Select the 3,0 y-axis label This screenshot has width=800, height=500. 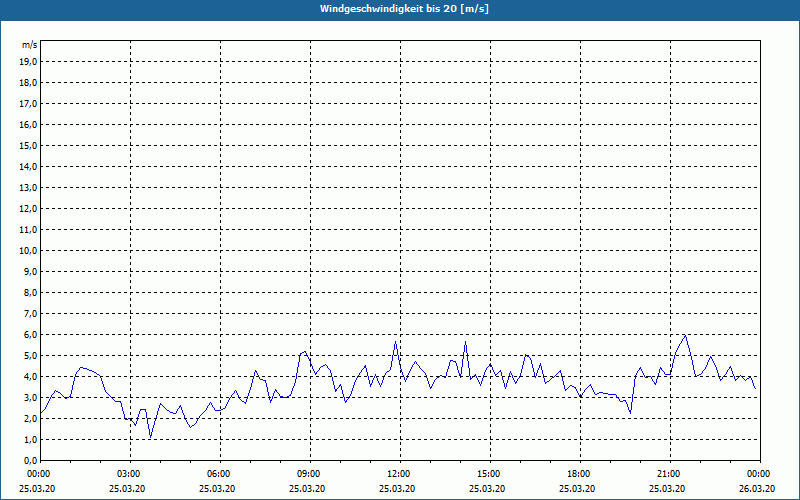31,397
